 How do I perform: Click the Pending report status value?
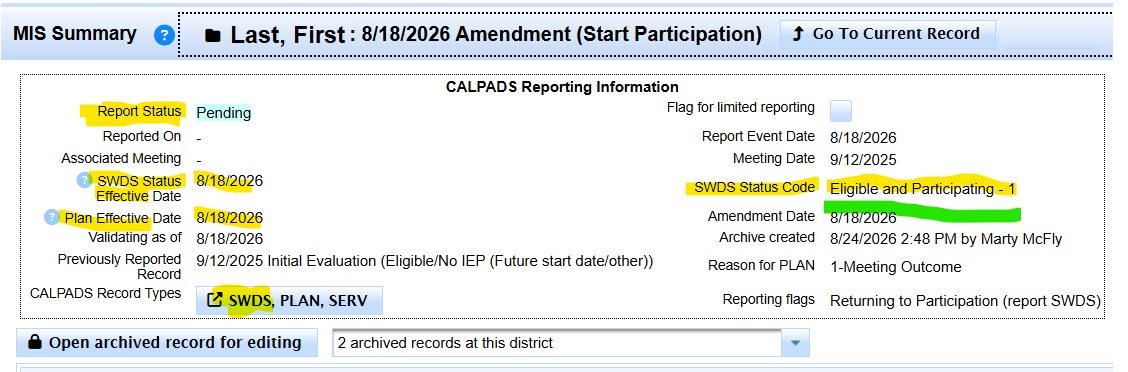224,113
